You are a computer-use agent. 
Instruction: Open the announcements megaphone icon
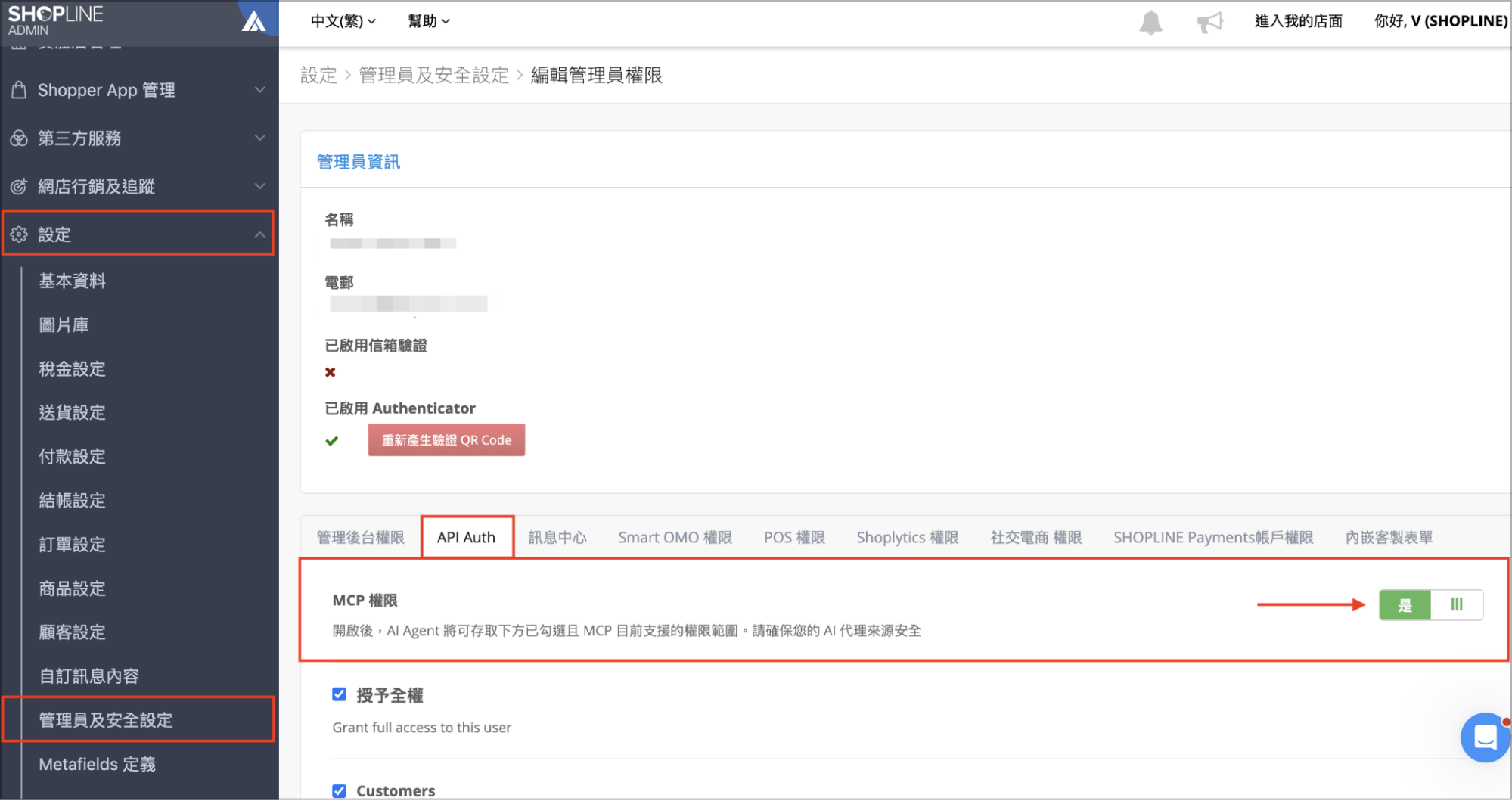[1209, 22]
